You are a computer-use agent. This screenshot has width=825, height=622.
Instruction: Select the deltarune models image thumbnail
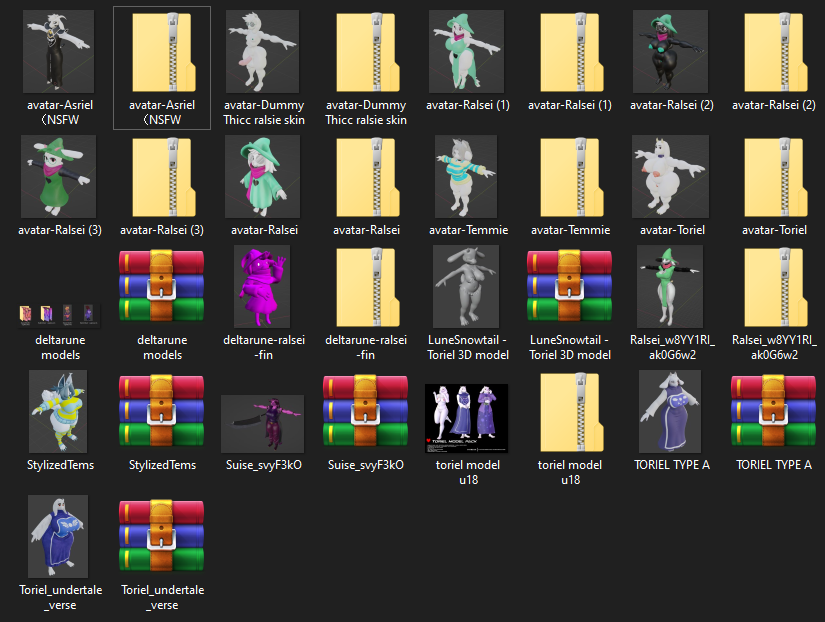point(59,315)
